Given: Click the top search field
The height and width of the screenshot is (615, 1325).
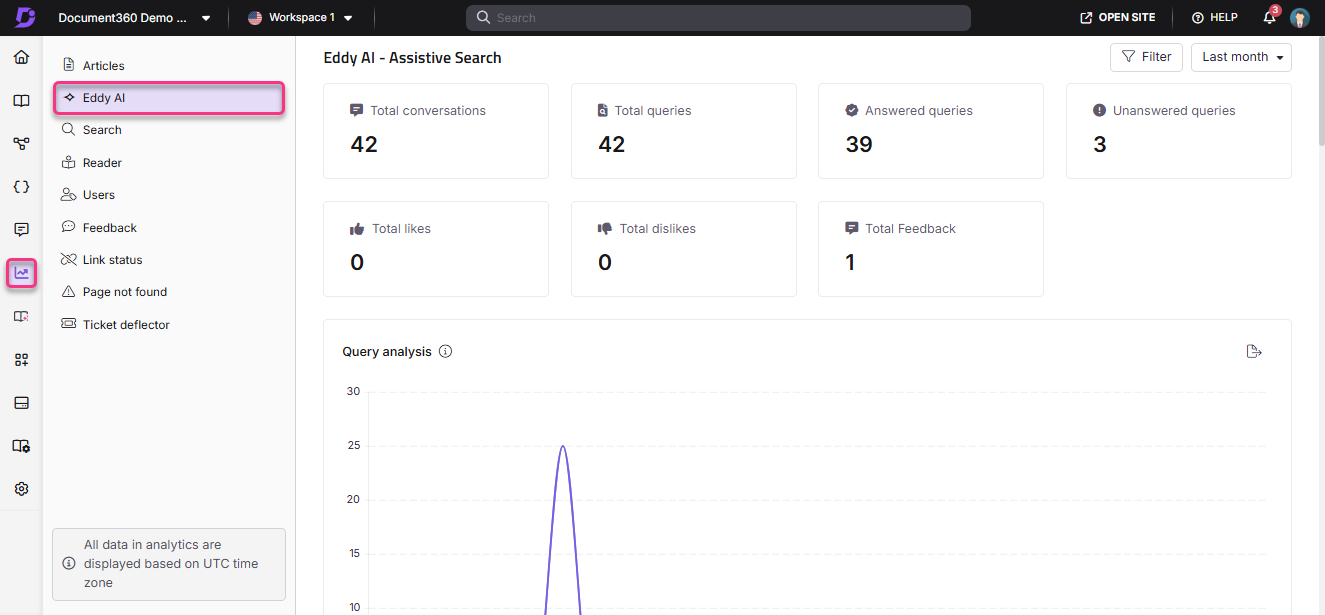Looking at the screenshot, I should (718, 17).
